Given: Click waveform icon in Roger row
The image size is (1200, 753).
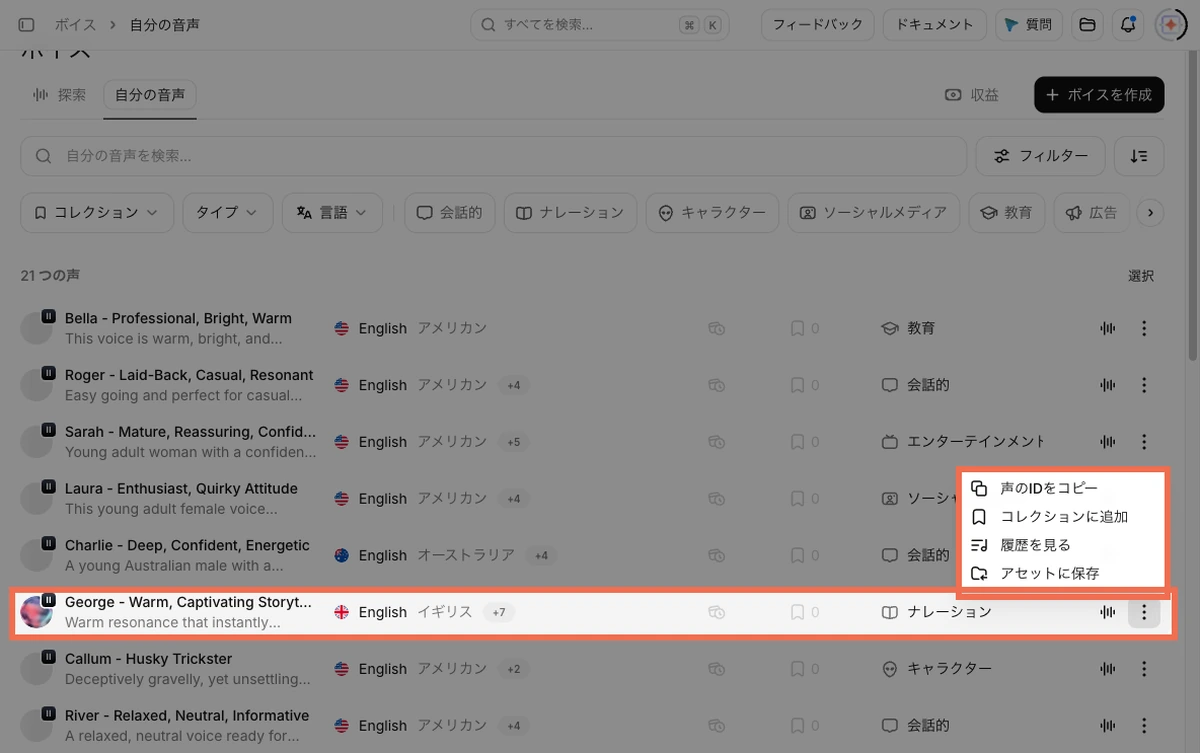Looking at the screenshot, I should pos(1107,385).
